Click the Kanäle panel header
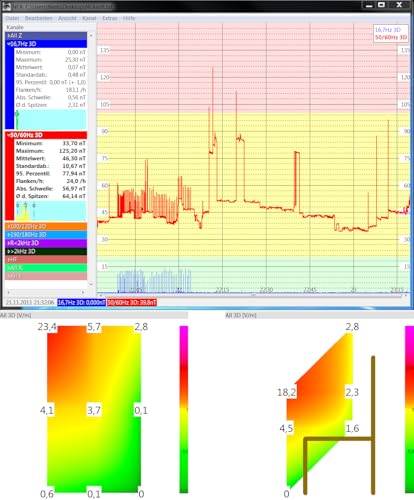This screenshot has width=414, height=500. point(15,27)
